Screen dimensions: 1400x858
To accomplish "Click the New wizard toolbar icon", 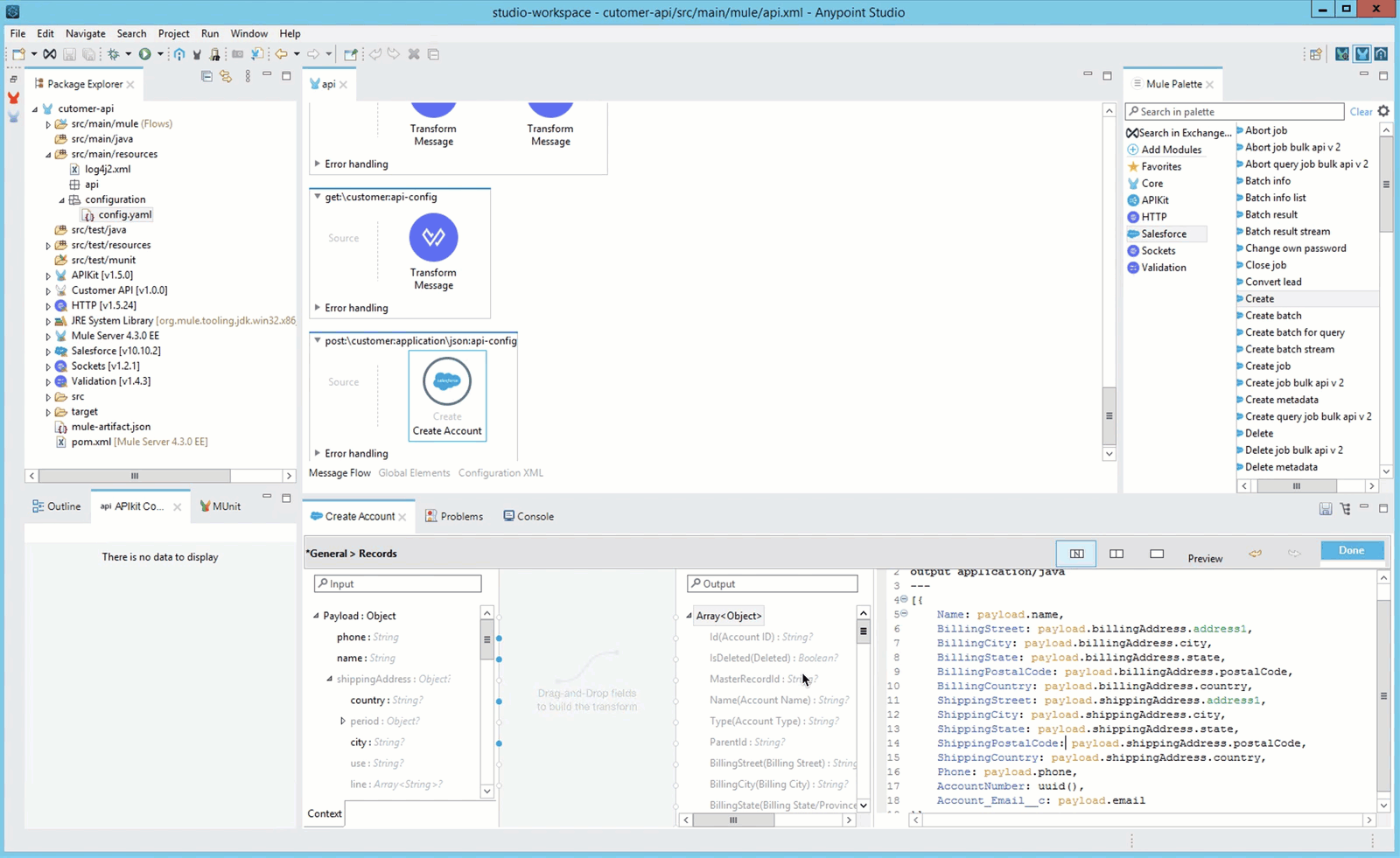I will pyautogui.click(x=18, y=54).
